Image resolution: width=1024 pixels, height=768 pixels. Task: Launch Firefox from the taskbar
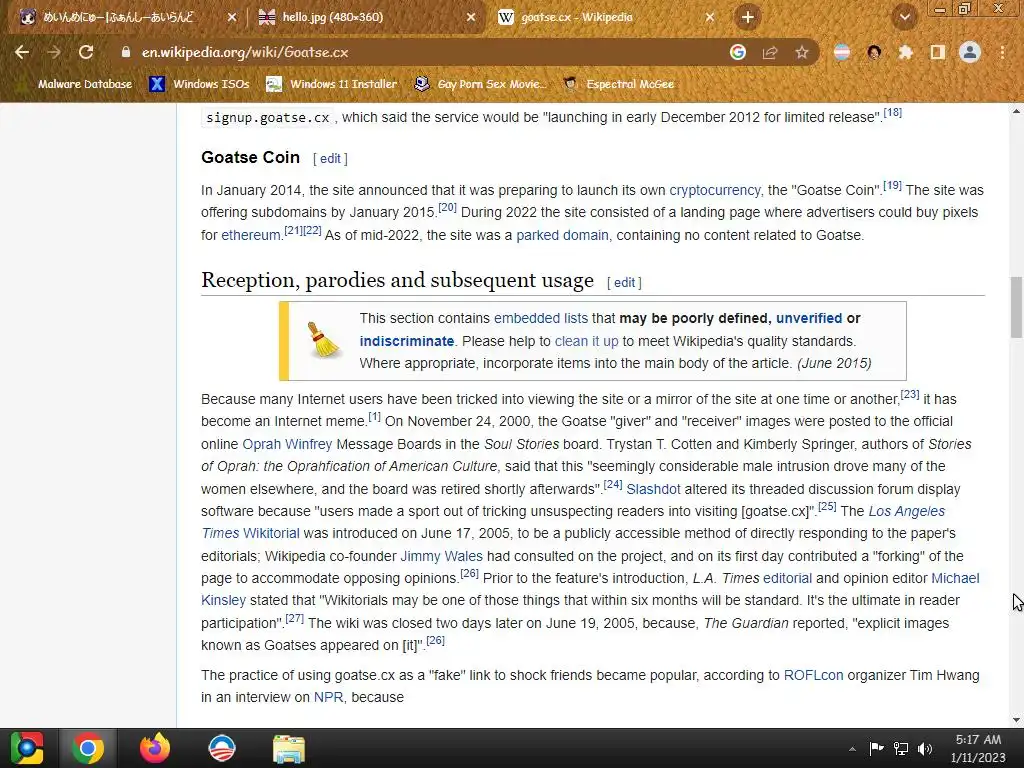[x=155, y=748]
